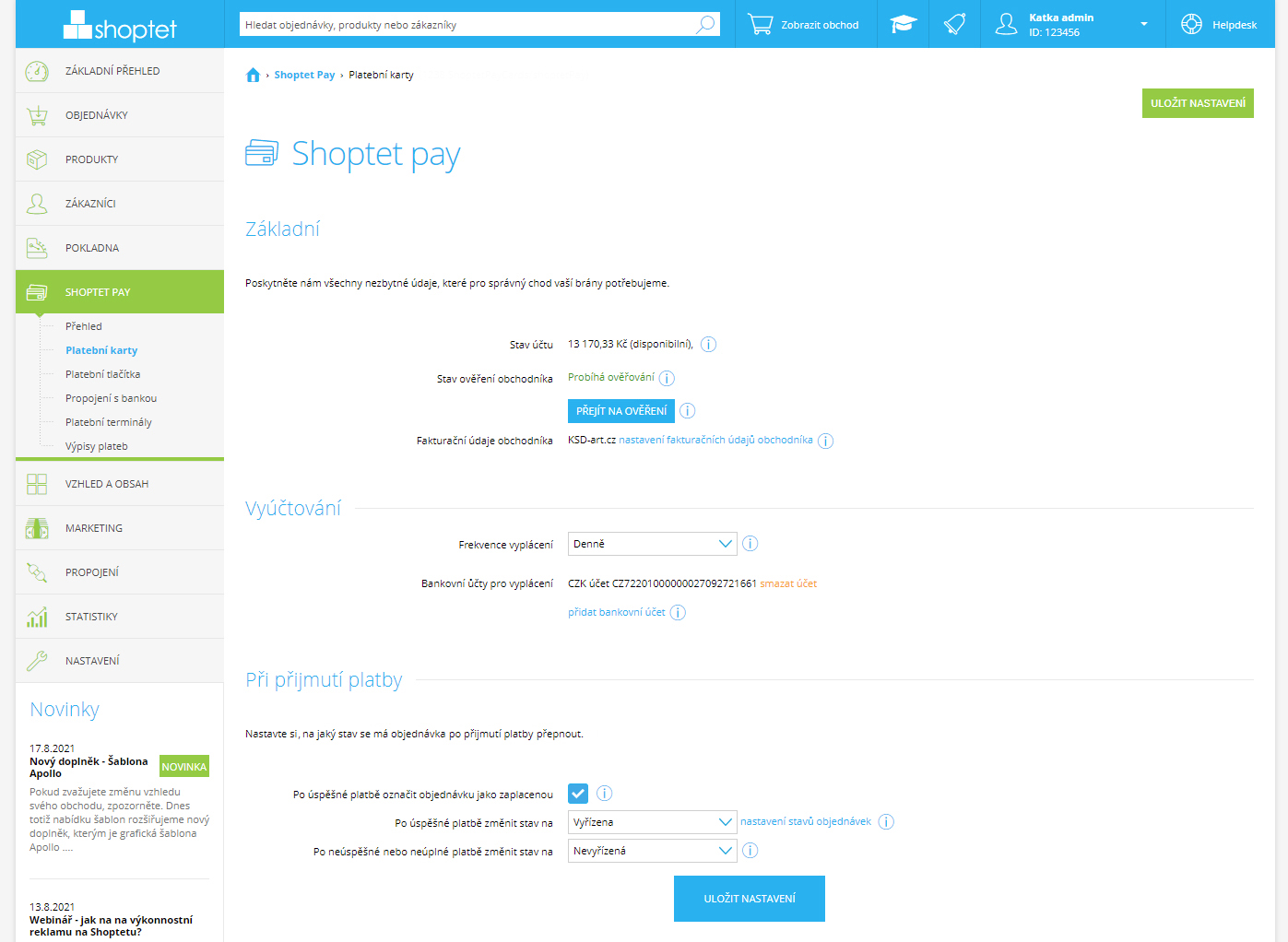Click the Základní přehled gauge icon
The width and height of the screenshot is (1288, 942).
pos(37,71)
